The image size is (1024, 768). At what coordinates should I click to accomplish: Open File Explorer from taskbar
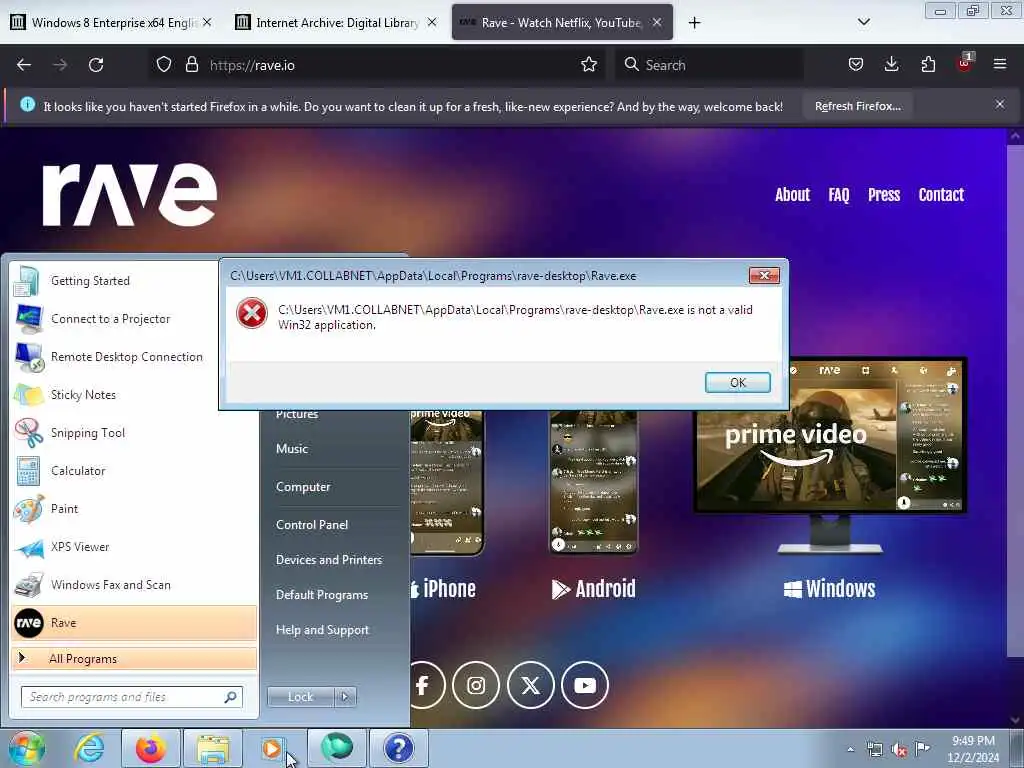(x=213, y=748)
